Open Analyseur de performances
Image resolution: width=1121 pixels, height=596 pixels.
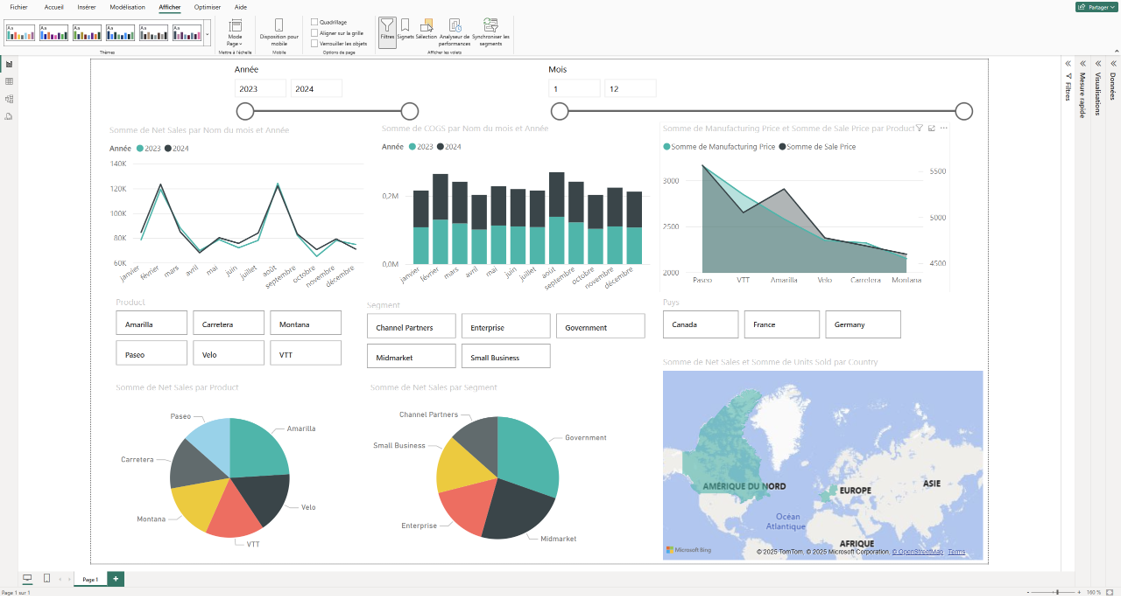click(x=454, y=30)
